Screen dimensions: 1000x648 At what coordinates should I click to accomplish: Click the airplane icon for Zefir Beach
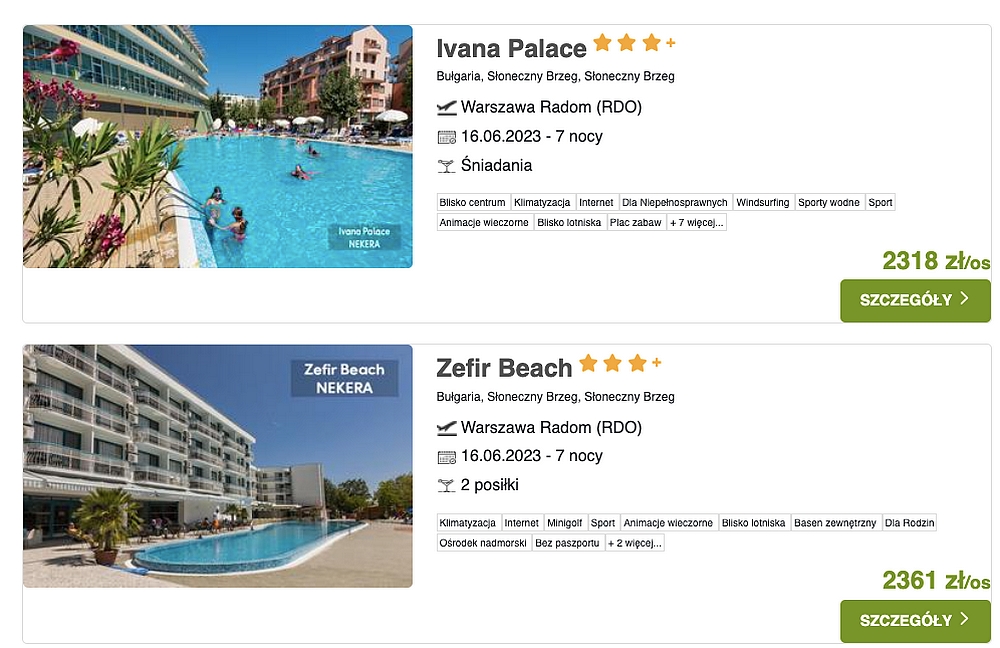pos(446,428)
